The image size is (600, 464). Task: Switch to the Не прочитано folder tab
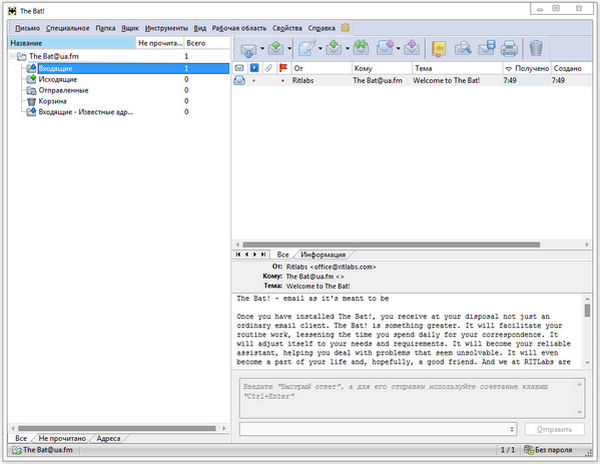click(62, 438)
